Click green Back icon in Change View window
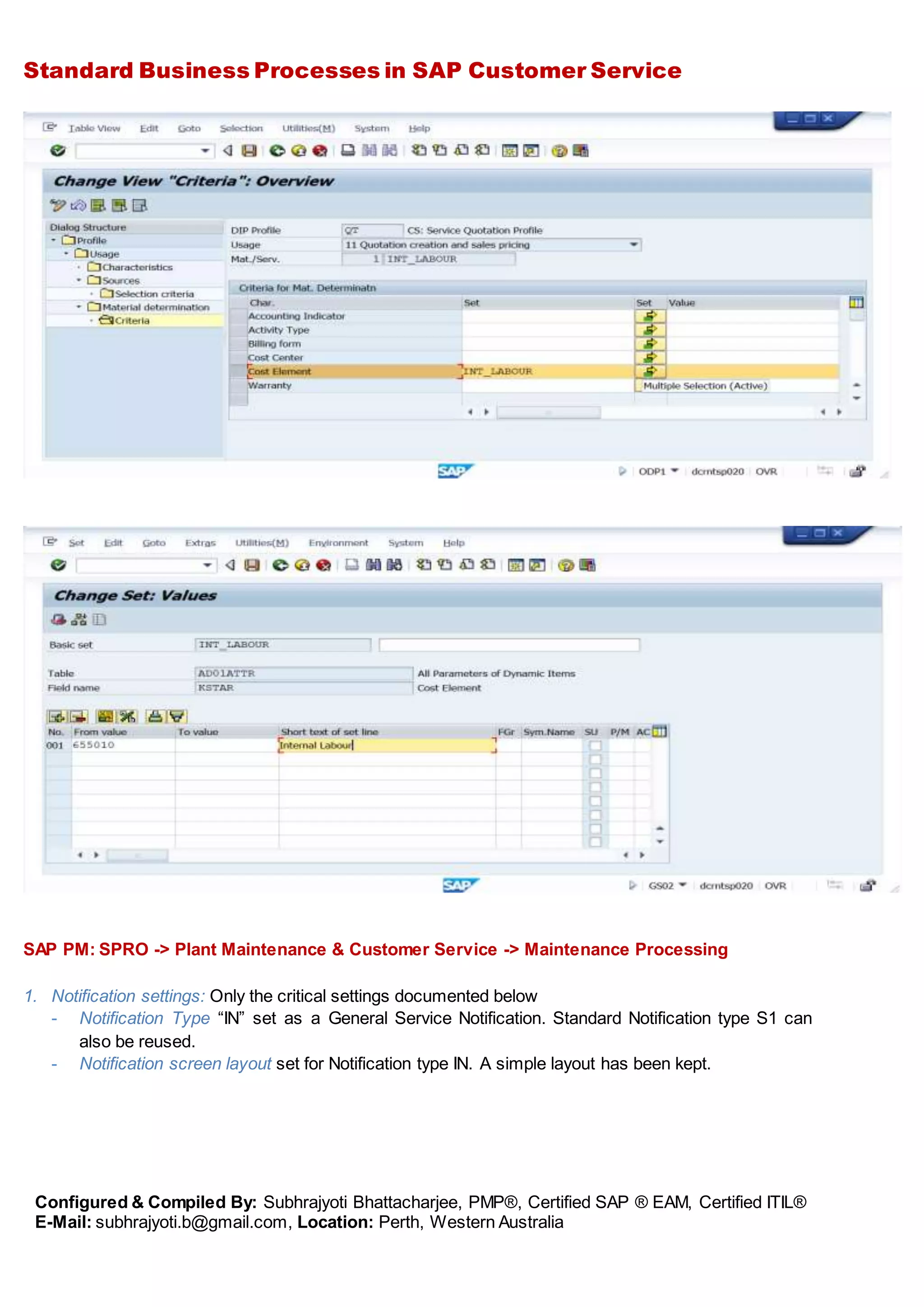Screen dimensions: 924x1307 277,151
